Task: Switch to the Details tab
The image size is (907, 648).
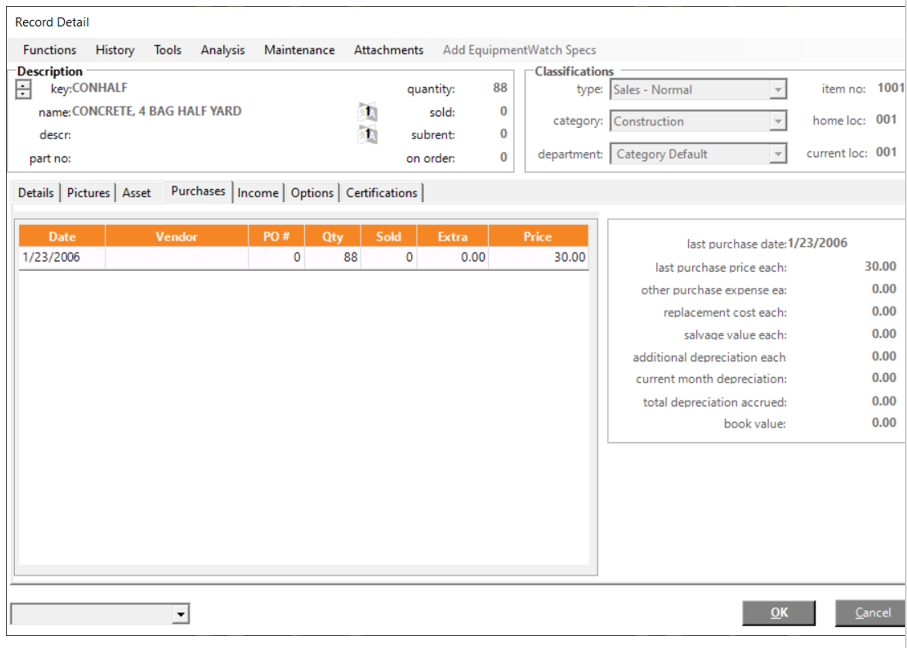Action: click(36, 193)
